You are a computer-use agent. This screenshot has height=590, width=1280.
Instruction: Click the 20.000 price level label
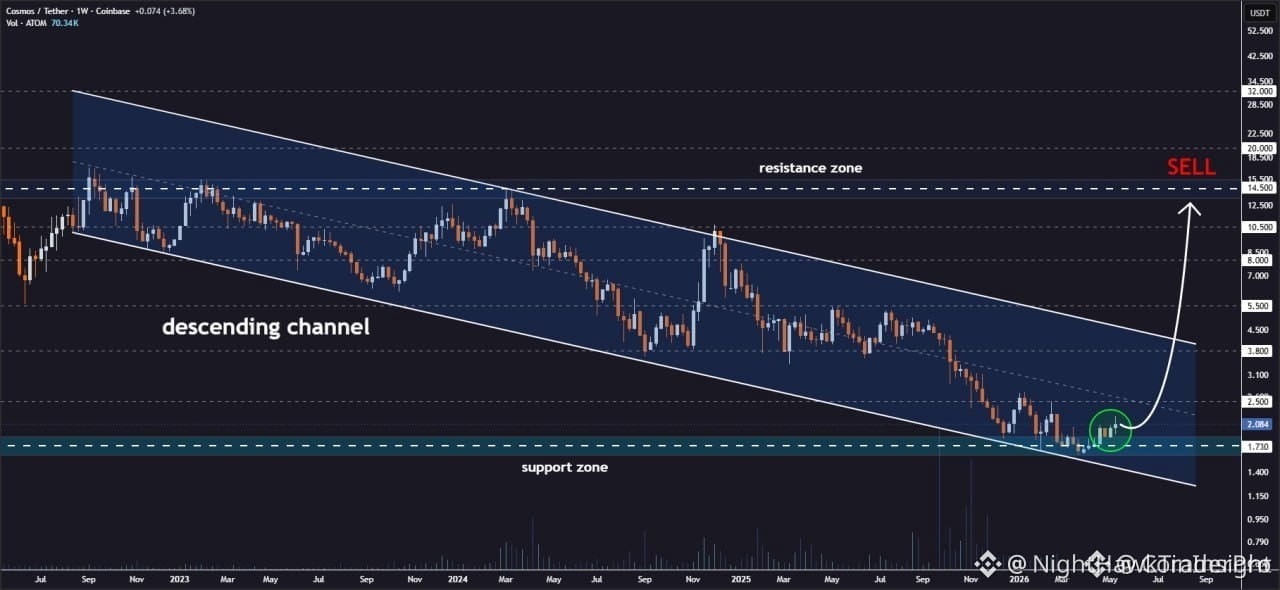pos(1258,148)
